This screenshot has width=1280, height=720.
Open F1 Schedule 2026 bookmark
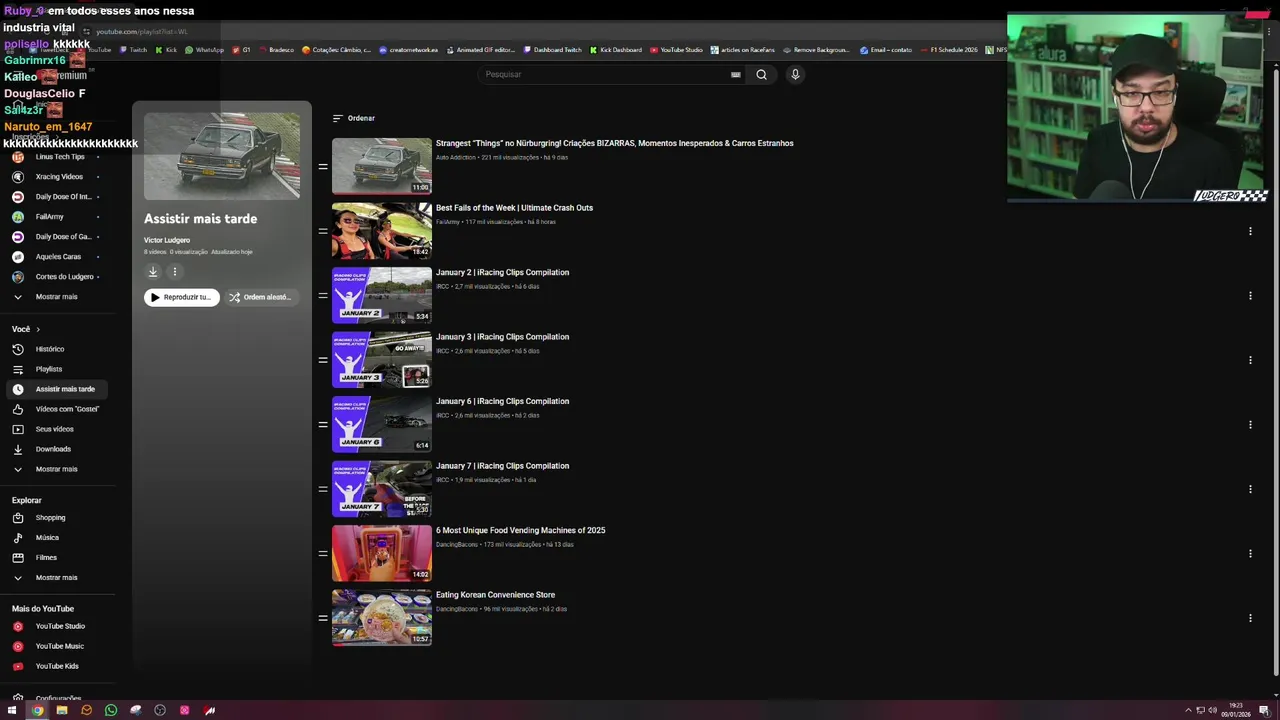click(948, 50)
